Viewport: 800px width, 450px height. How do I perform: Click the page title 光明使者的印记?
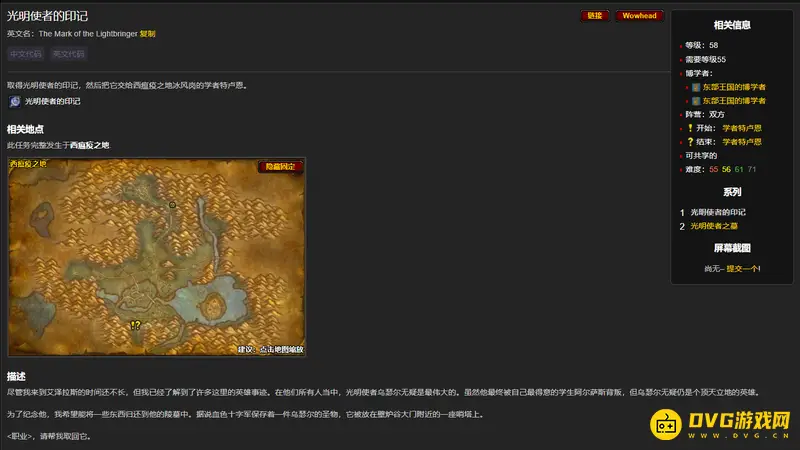pyautogui.click(x=47, y=16)
